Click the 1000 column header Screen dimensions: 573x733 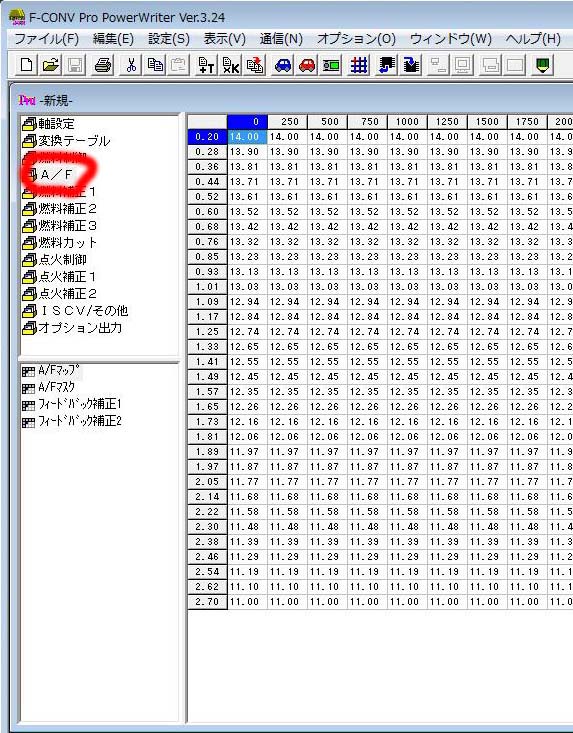pos(407,122)
